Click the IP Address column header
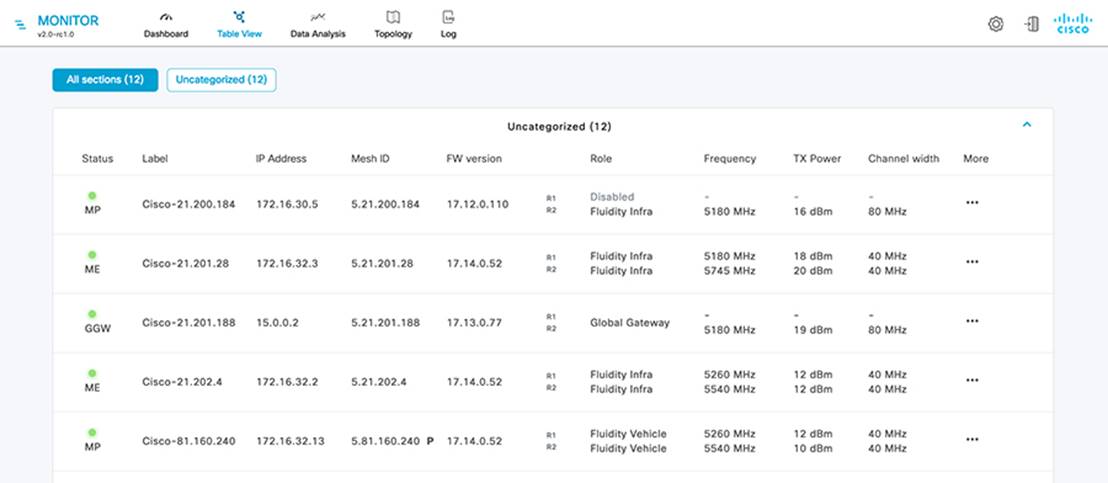This screenshot has width=1108, height=483. (281, 159)
